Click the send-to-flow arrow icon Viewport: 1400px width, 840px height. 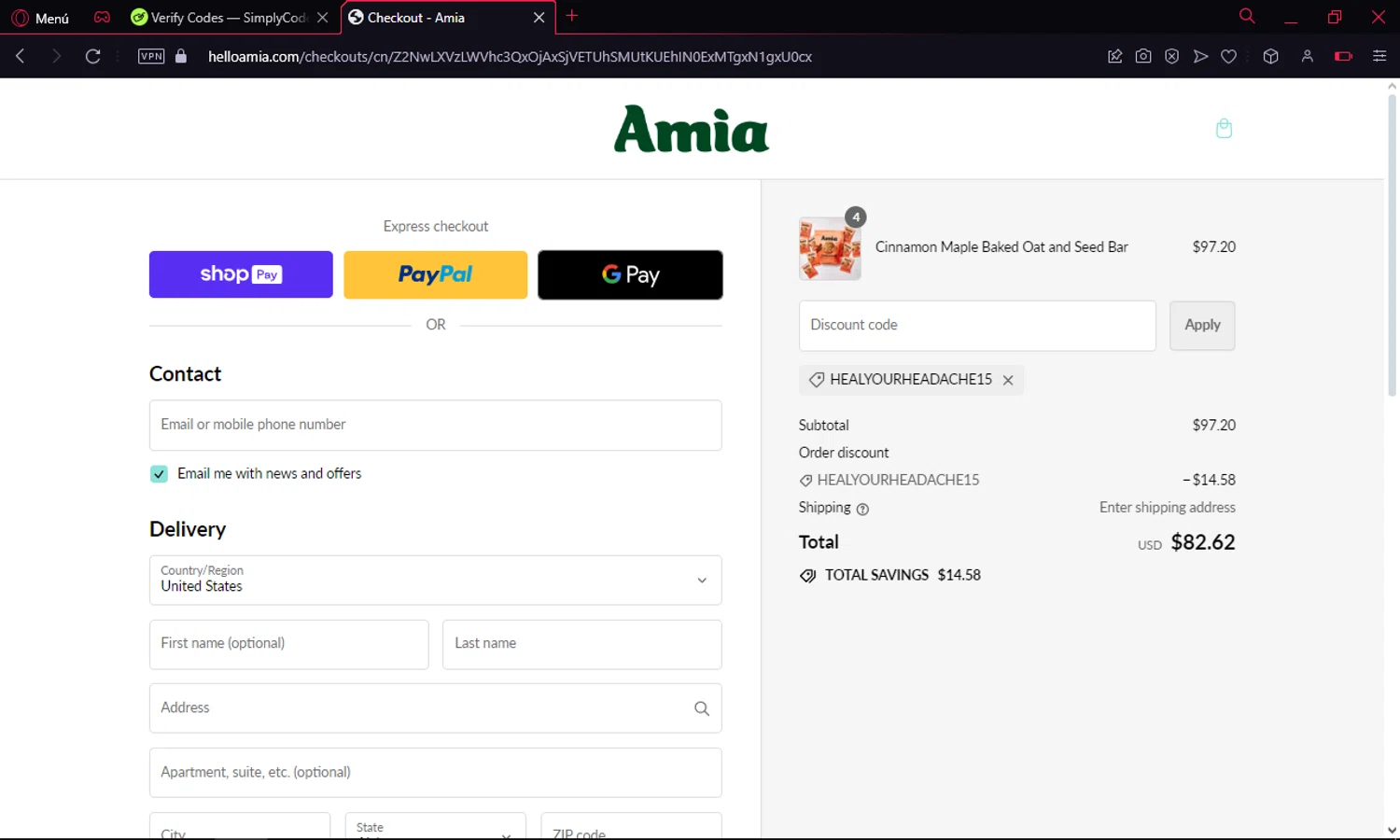point(1200,56)
